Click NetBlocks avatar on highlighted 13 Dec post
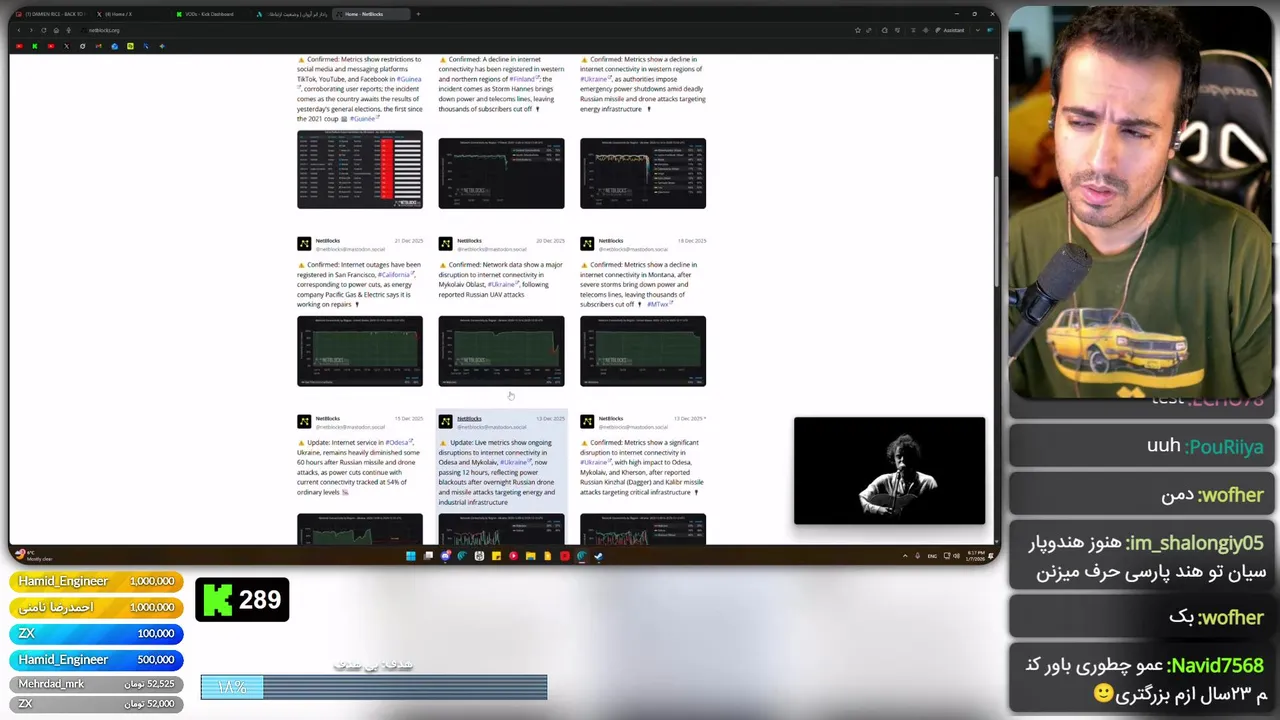Screen dimensions: 1280x720 click(x=445, y=422)
